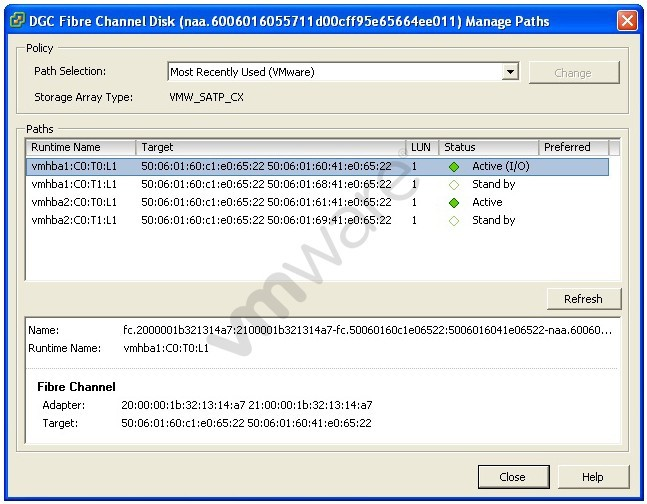Viewport: 647px width, 504px height.
Task: Click Stand by status of vmhba1:C0:T1:L1
Action: click(494, 184)
